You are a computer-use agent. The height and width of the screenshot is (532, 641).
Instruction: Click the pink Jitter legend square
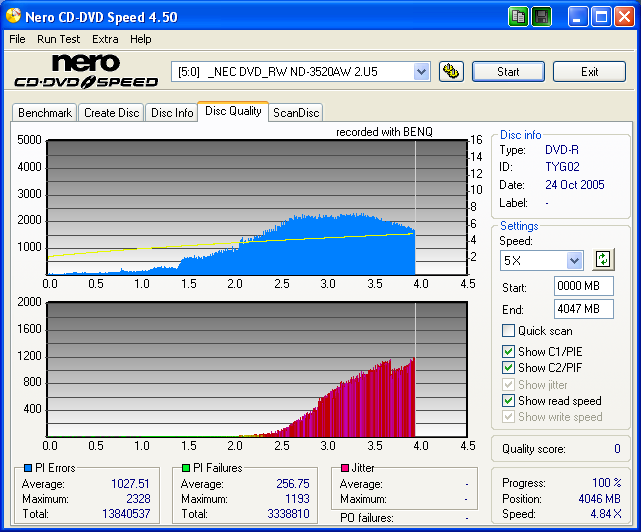click(345, 467)
